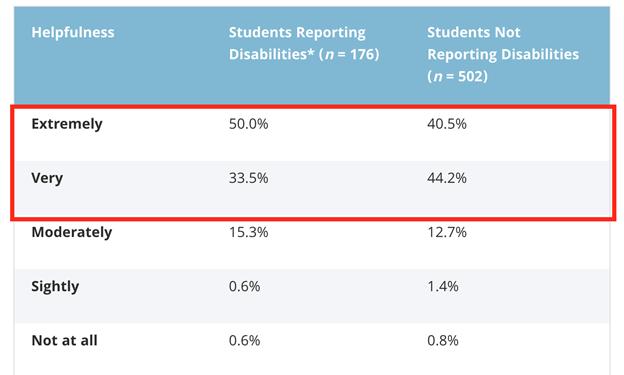
Task: Click the Students Reporting Disabilities header
Action: (x=304, y=43)
